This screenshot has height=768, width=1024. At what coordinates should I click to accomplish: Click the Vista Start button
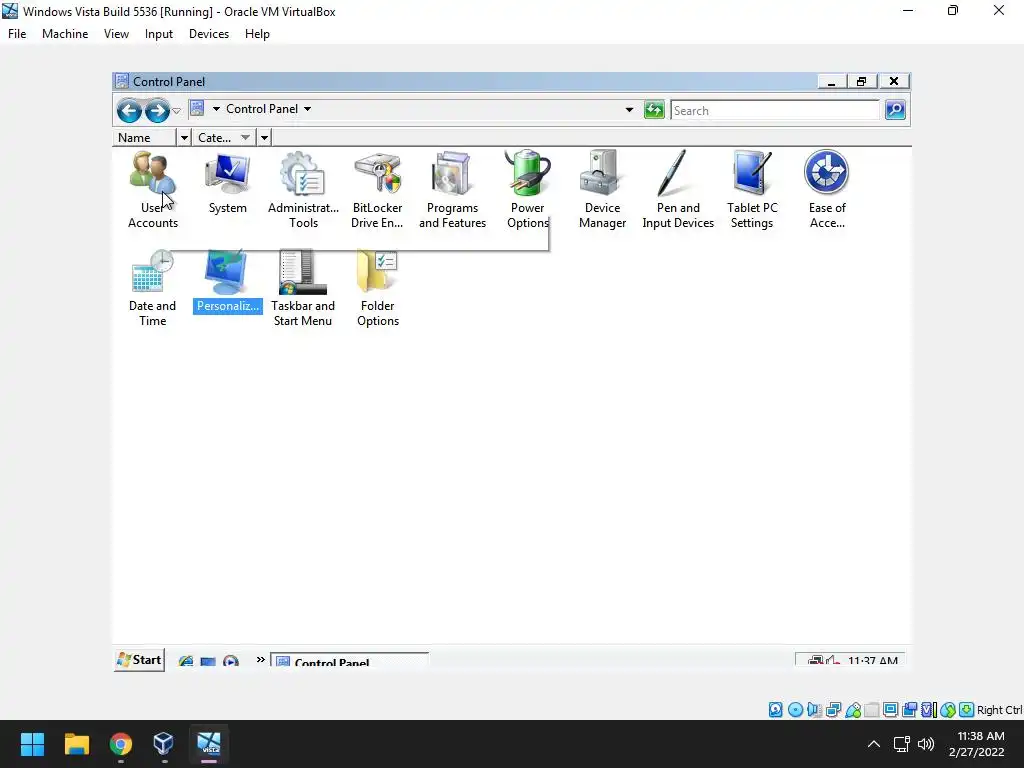point(139,660)
